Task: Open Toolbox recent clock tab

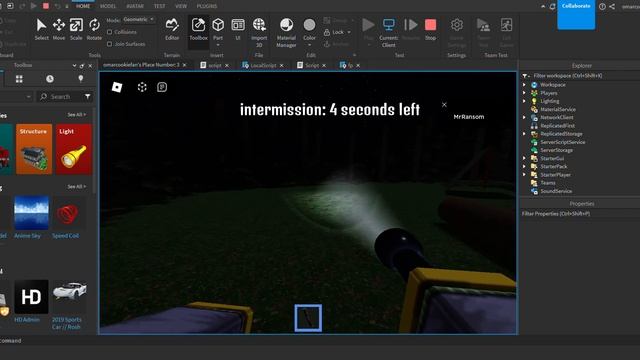Action: 50,79
